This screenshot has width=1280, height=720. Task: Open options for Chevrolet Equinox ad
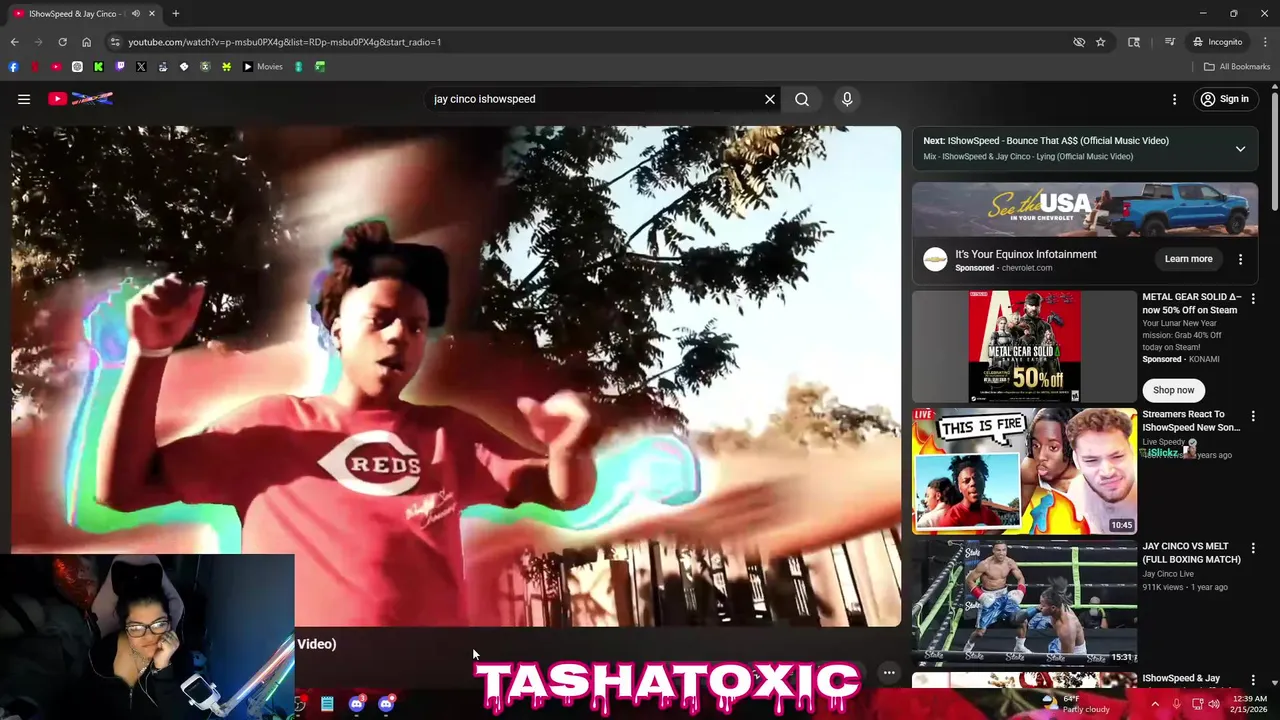[1240, 259]
